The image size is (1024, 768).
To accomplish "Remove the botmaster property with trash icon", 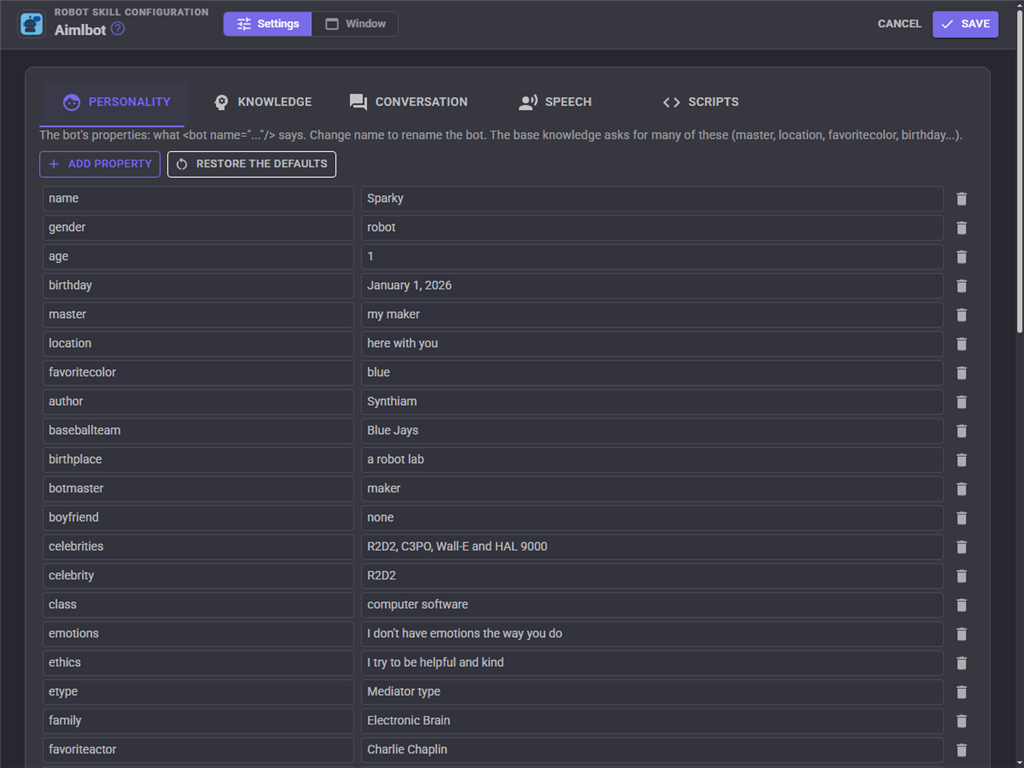I will click(x=961, y=489).
